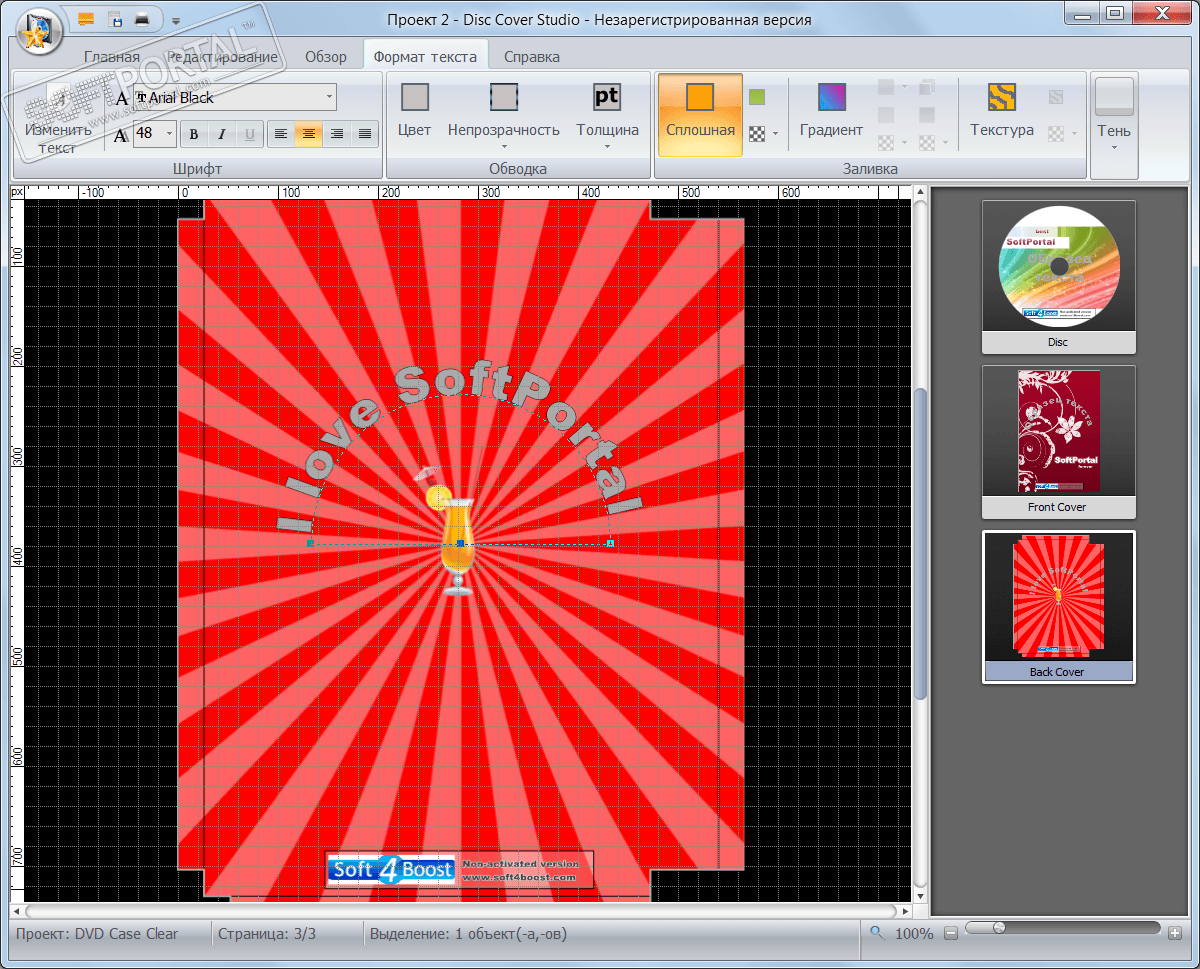Image resolution: width=1200 pixels, height=969 pixels.
Task: Justify the text alignment
Action: 365,134
